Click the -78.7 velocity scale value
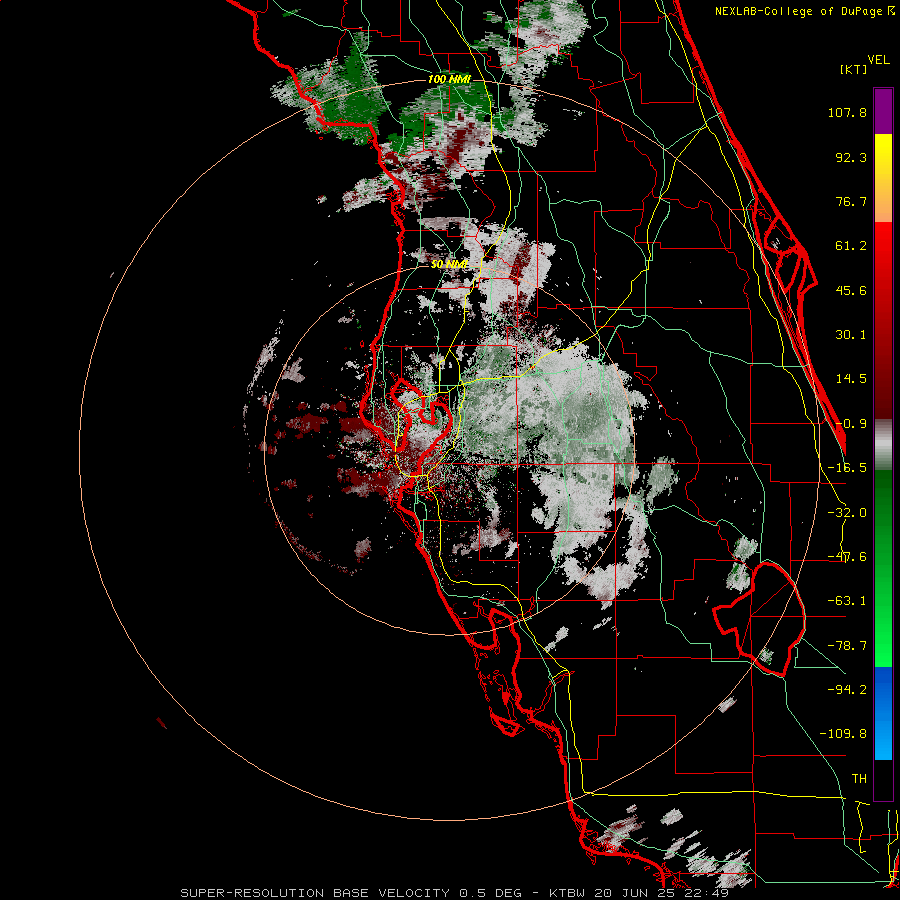The width and height of the screenshot is (900, 900). [x=847, y=646]
